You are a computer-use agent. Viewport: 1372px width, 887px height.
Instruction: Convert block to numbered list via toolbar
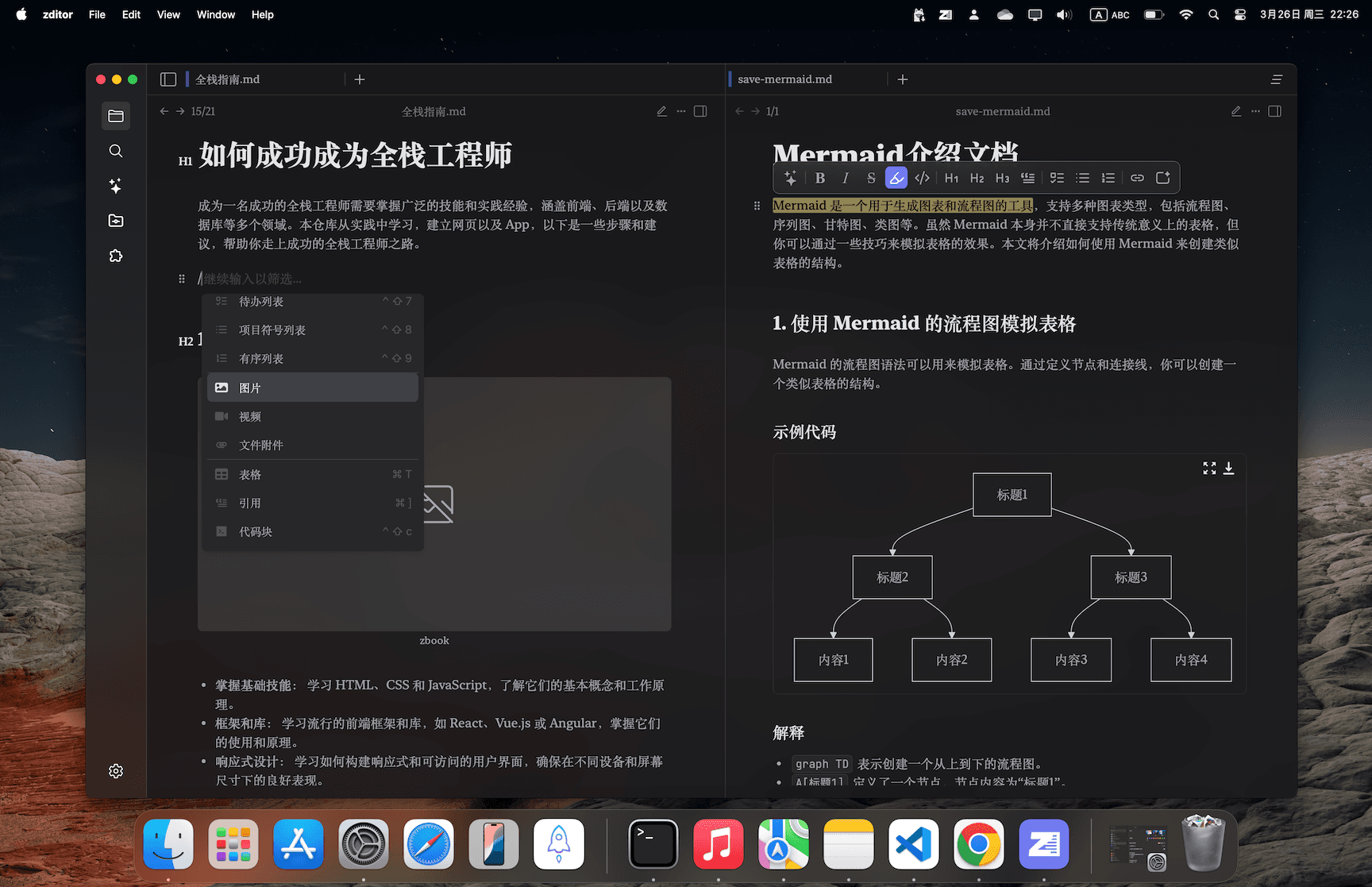(1108, 178)
